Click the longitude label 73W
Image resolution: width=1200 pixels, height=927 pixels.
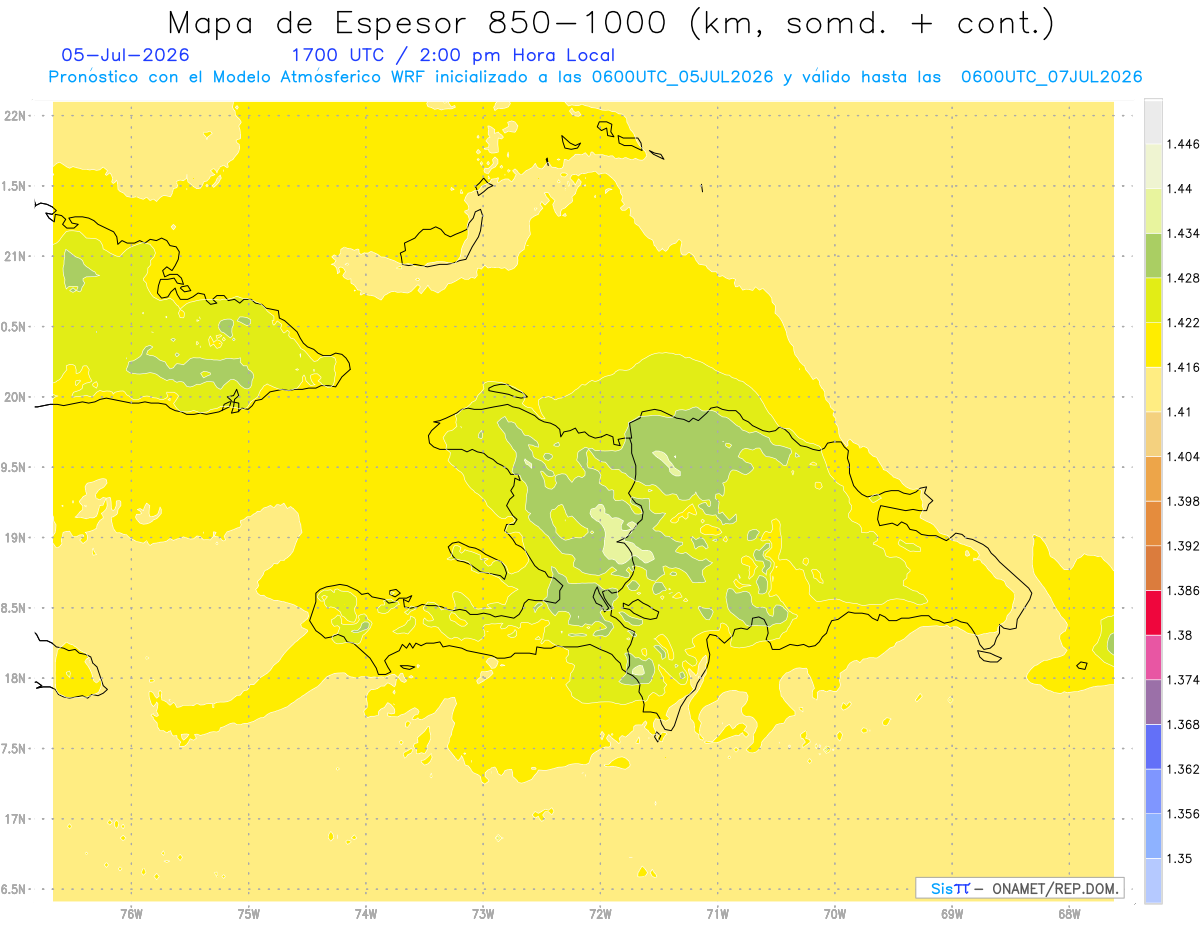pos(483,913)
